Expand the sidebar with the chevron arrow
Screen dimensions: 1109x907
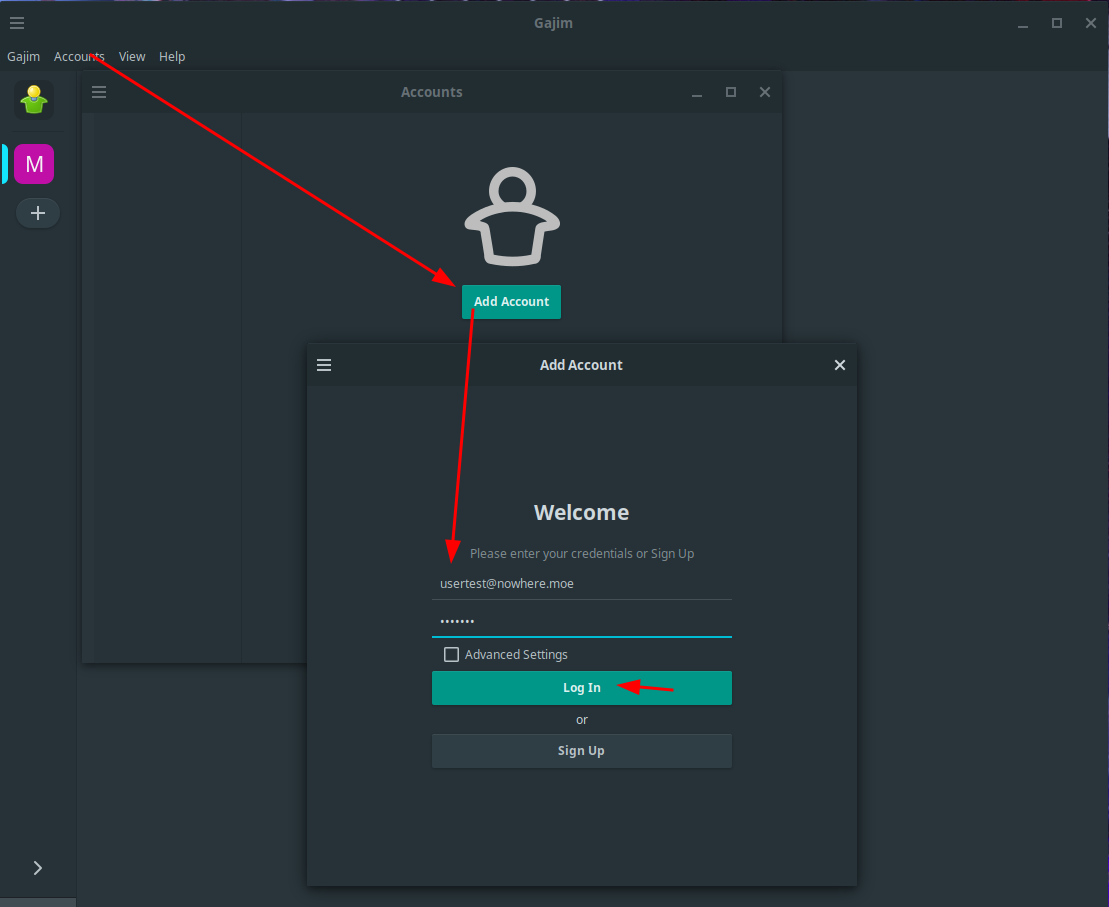click(37, 868)
